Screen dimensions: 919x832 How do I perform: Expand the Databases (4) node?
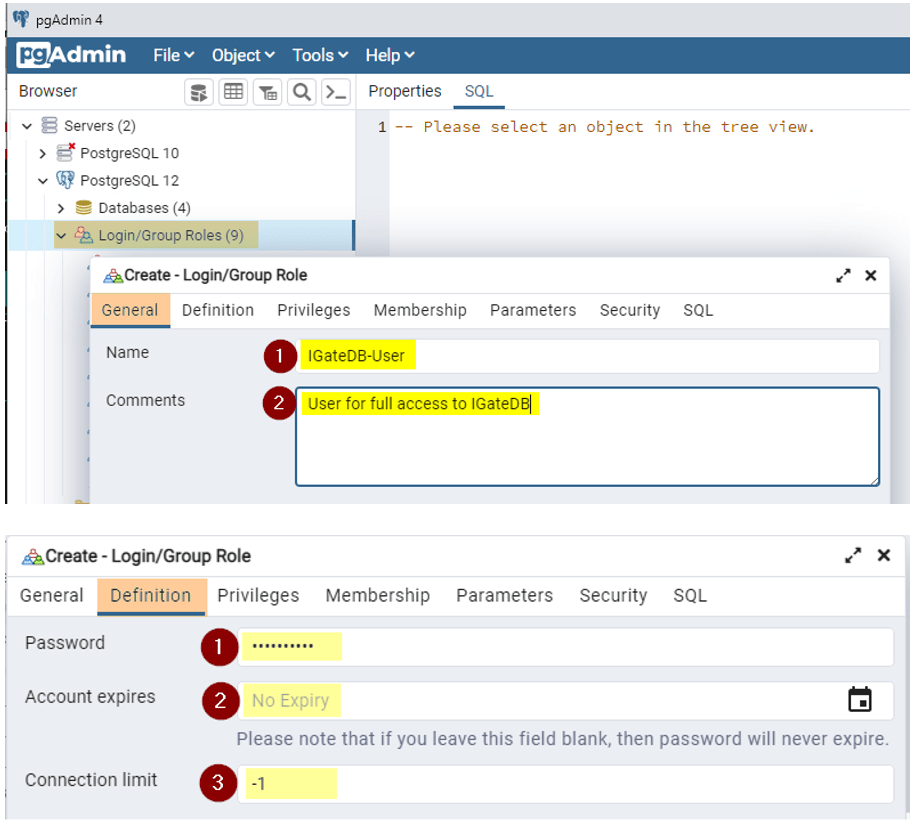(61, 208)
